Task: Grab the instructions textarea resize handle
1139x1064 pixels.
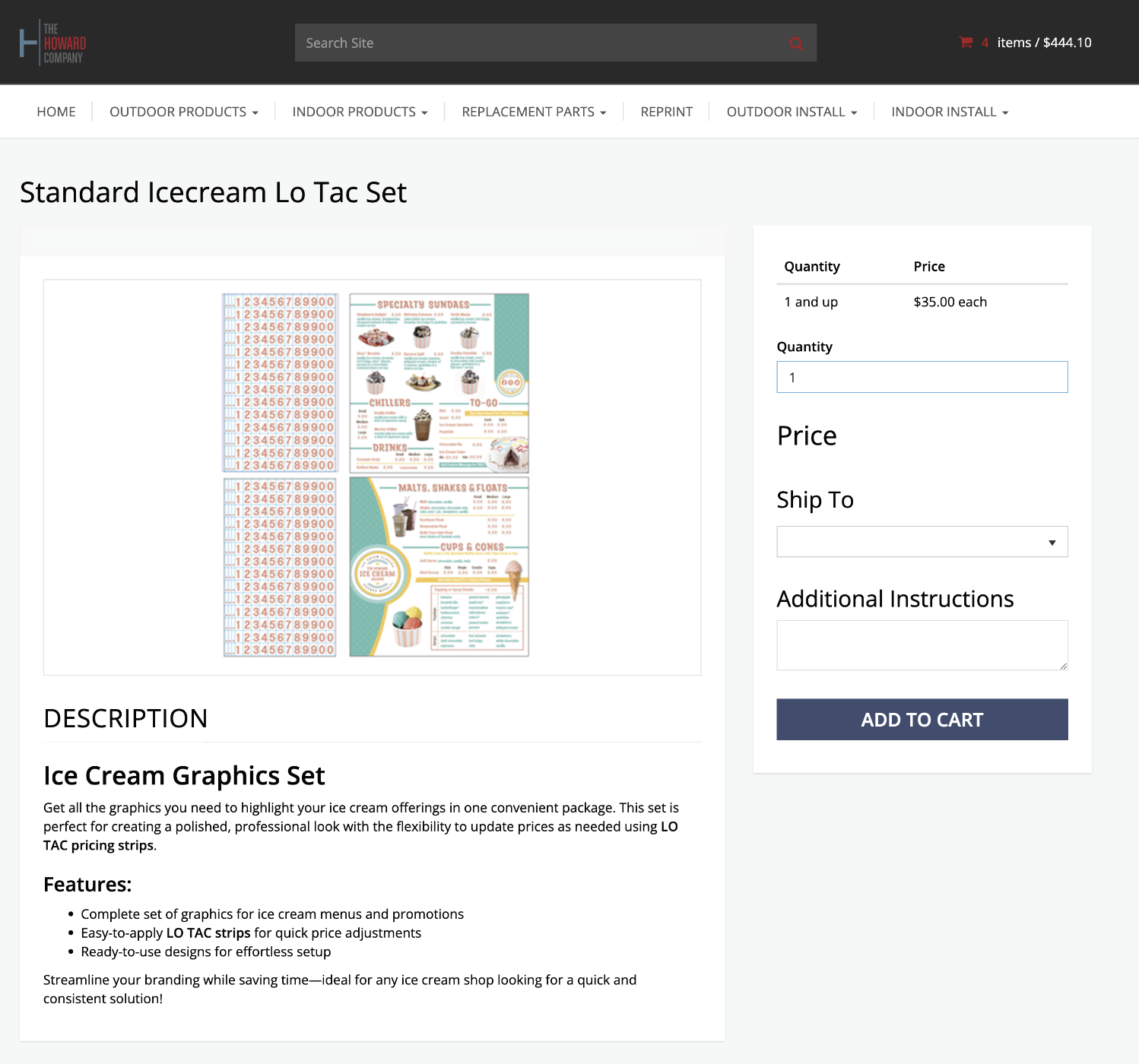Action: (x=1063, y=666)
